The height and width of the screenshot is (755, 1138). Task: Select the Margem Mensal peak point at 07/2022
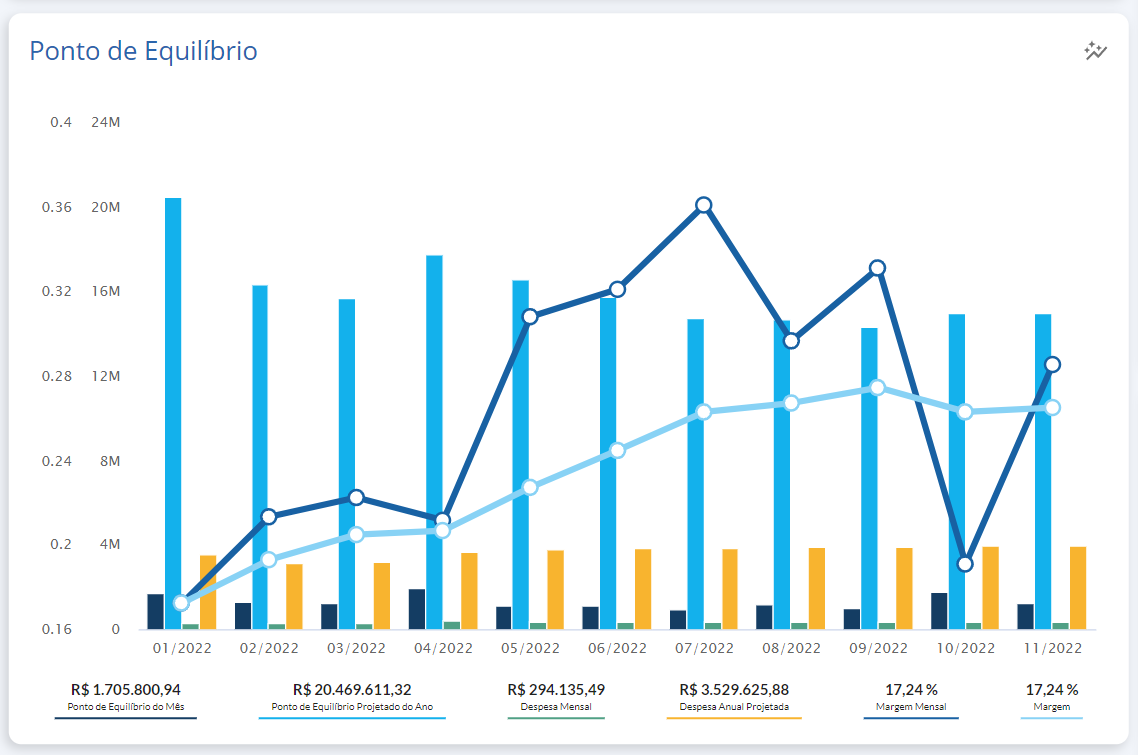tap(704, 205)
